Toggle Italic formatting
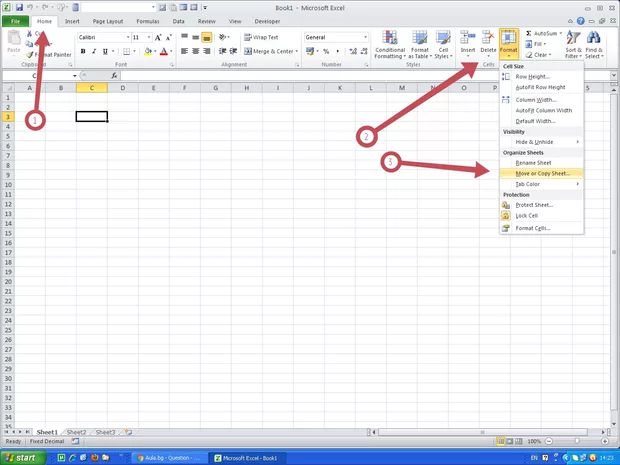 94,51
